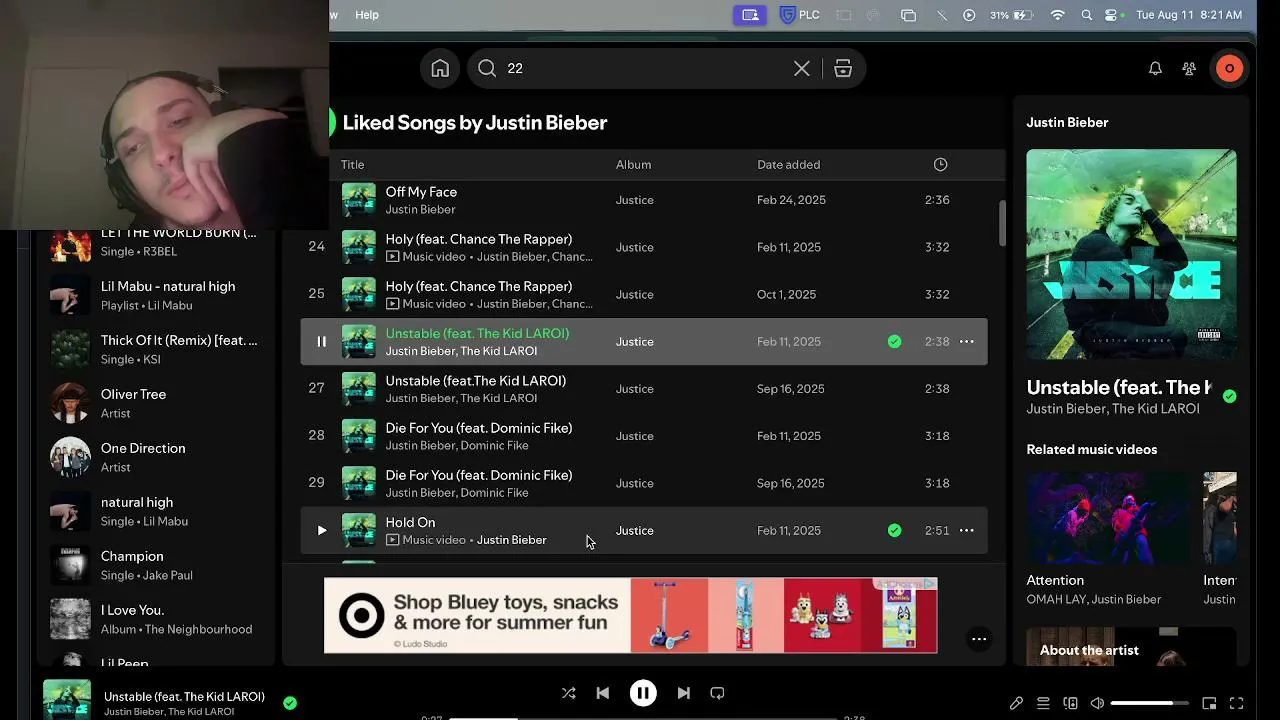Select Thick Of It (Remix) in library
This screenshot has height=720, width=1280.
pos(155,349)
